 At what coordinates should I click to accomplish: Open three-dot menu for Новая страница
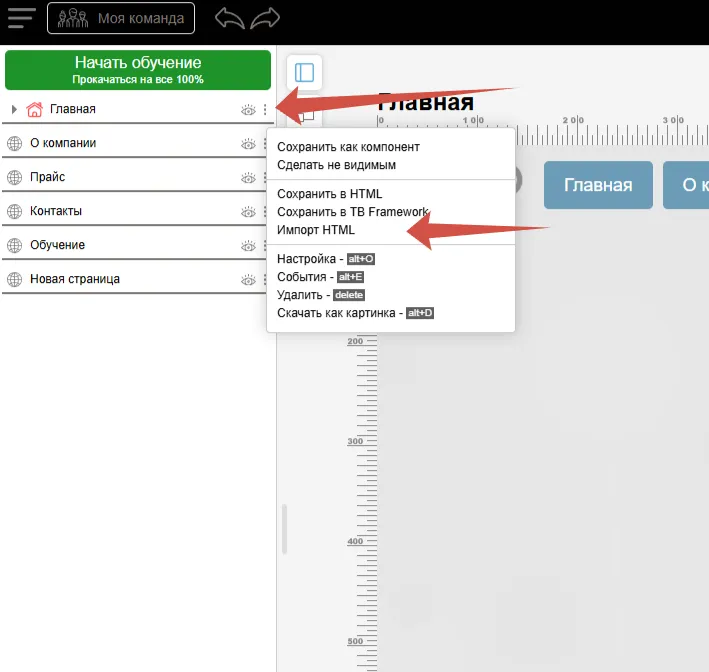[x=265, y=280]
